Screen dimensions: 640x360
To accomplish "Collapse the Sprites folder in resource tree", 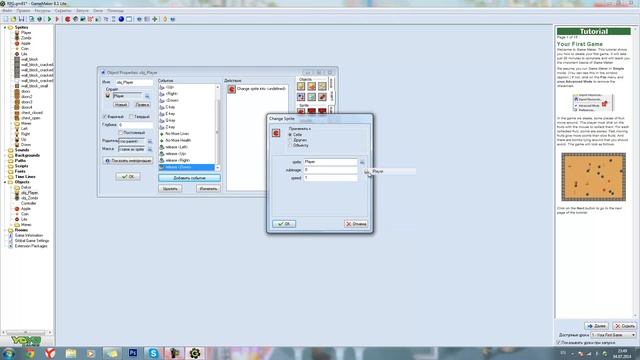I will tap(5, 27).
